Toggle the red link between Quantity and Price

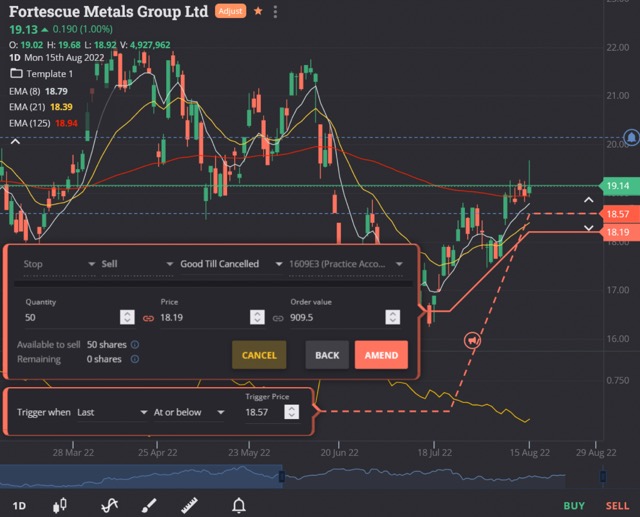pos(147,318)
